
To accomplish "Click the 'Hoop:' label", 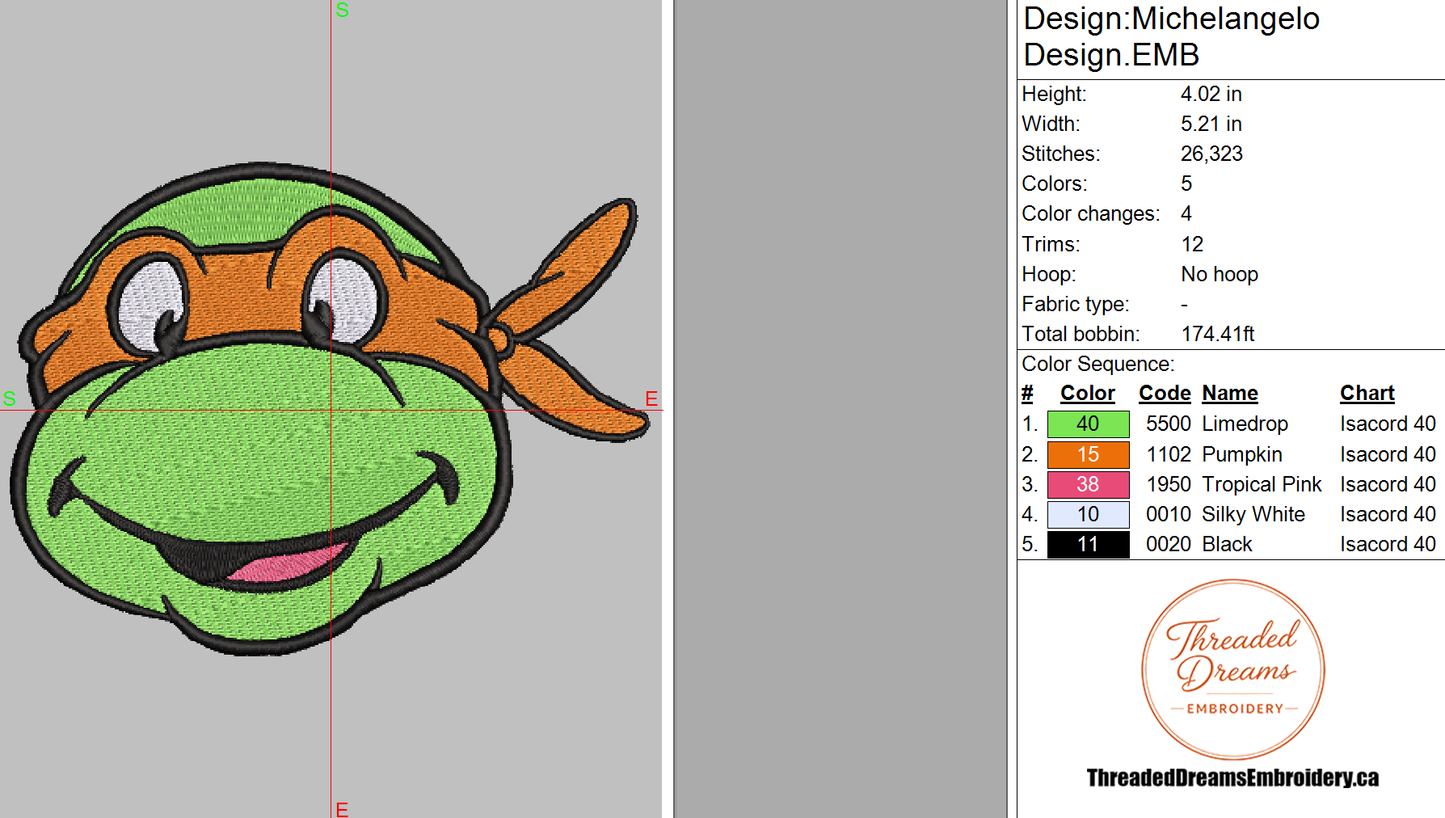I will [1048, 274].
